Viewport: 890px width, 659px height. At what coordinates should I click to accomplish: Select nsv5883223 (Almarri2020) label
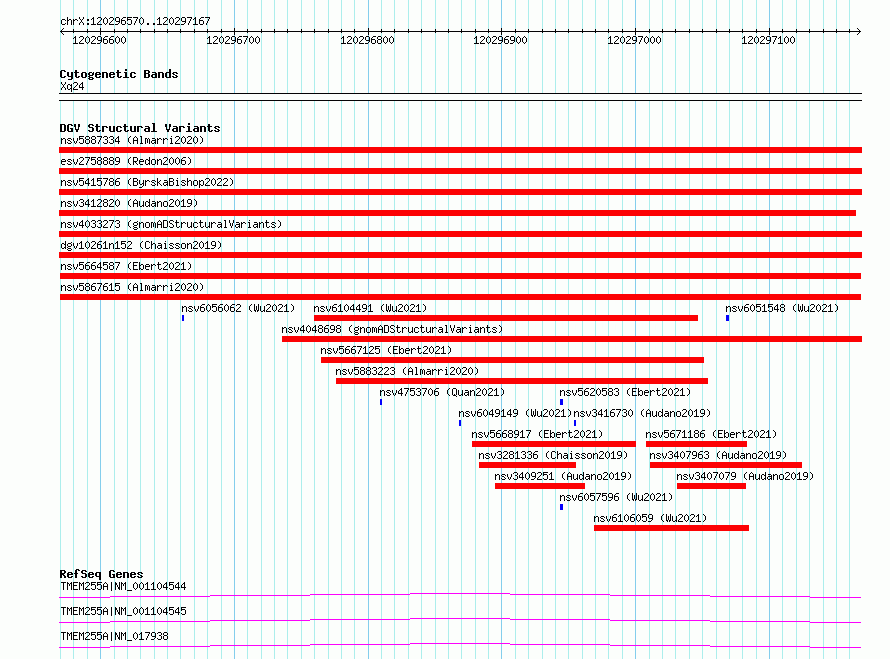pos(407,371)
